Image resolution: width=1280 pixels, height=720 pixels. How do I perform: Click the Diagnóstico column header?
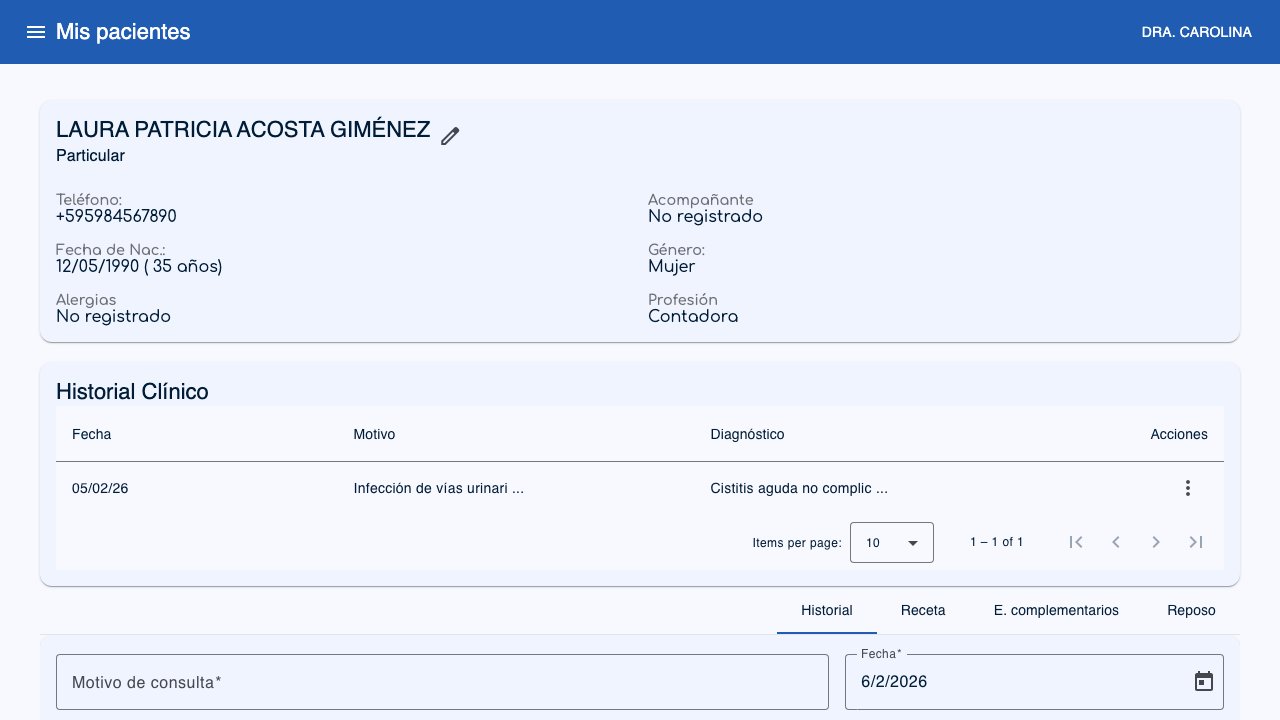tap(747, 434)
